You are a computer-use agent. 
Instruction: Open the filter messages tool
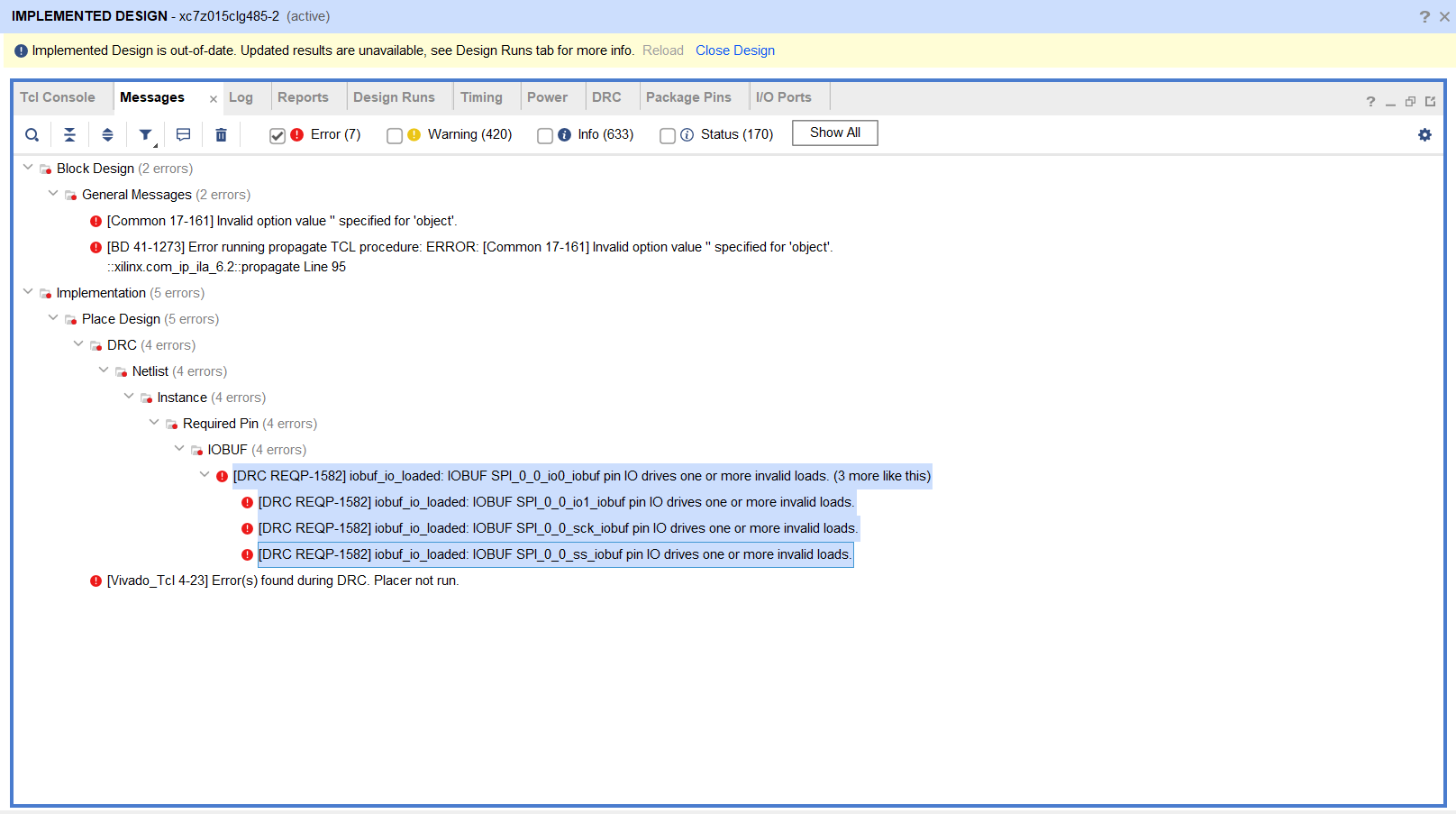coord(145,134)
